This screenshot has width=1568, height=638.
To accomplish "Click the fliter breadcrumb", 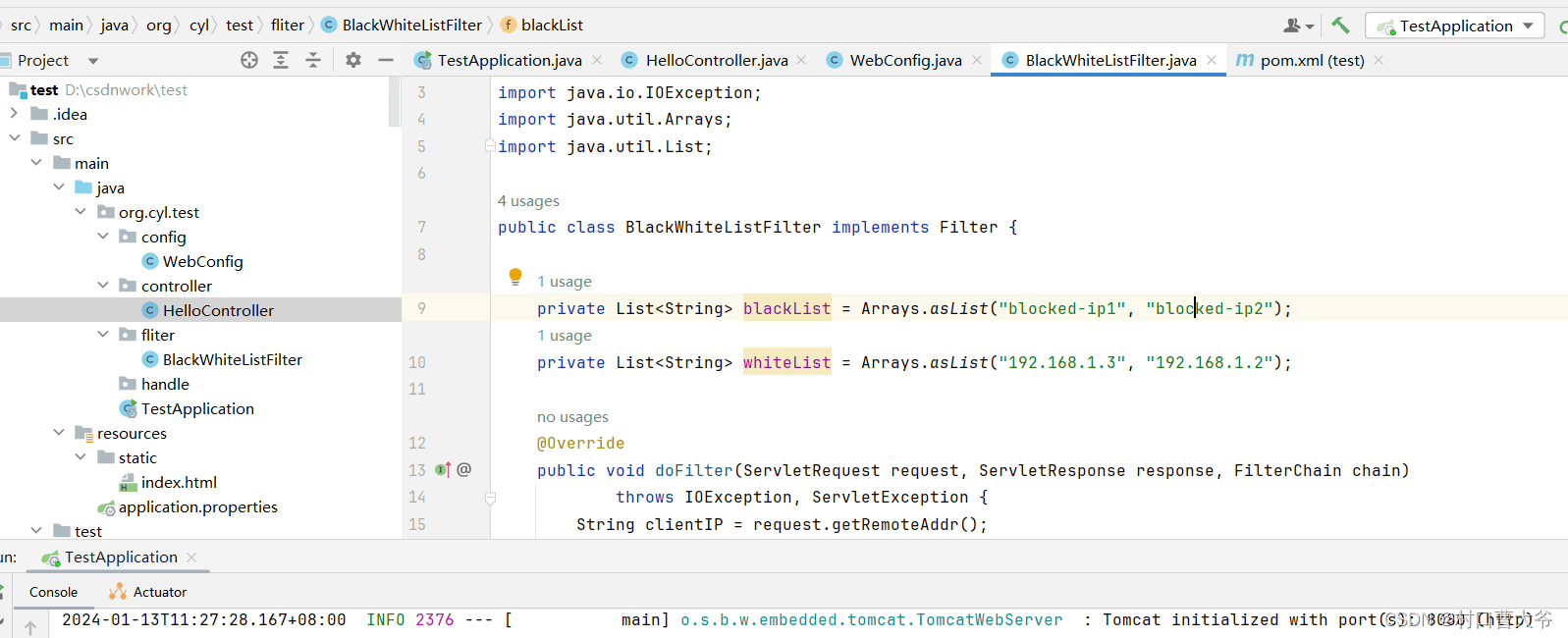I will (288, 26).
